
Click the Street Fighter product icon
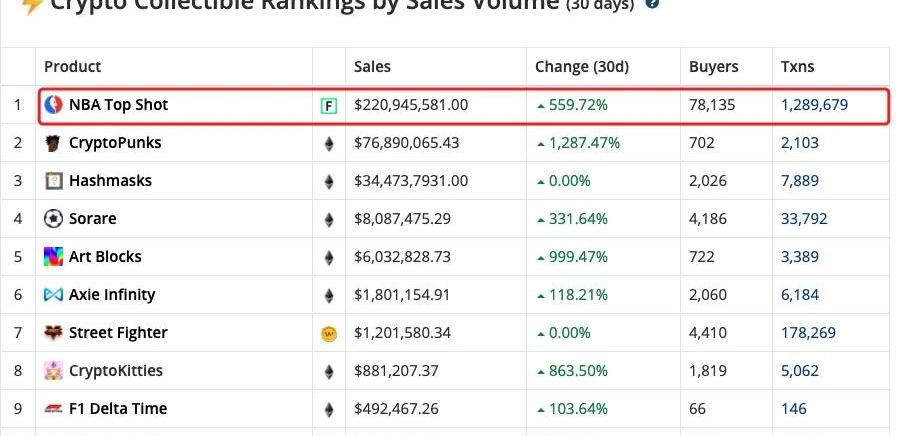(x=53, y=332)
